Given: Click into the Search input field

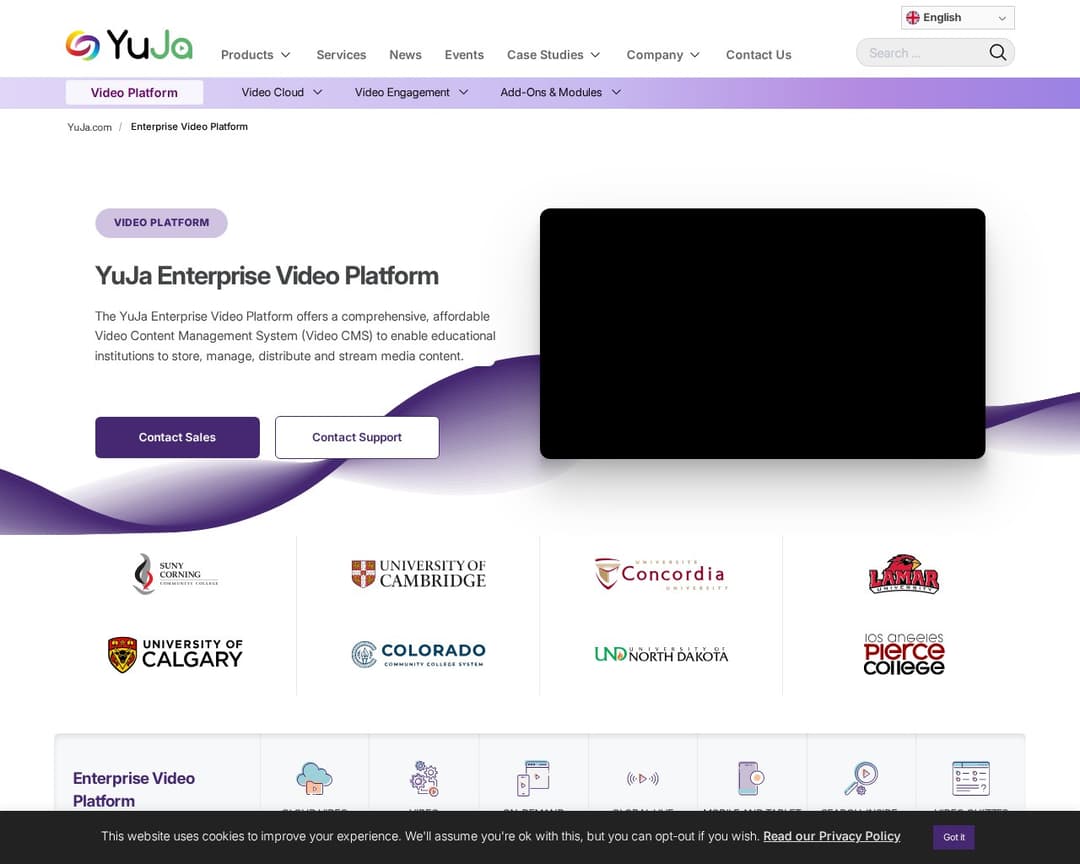Looking at the screenshot, I should pyautogui.click(x=923, y=52).
